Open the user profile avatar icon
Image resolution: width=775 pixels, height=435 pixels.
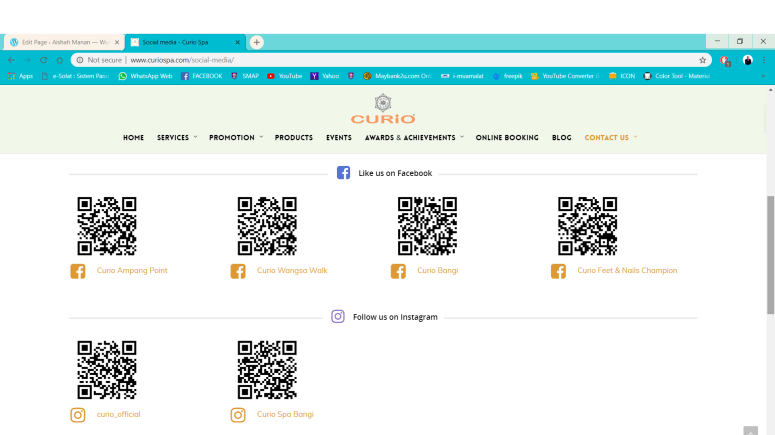point(747,60)
